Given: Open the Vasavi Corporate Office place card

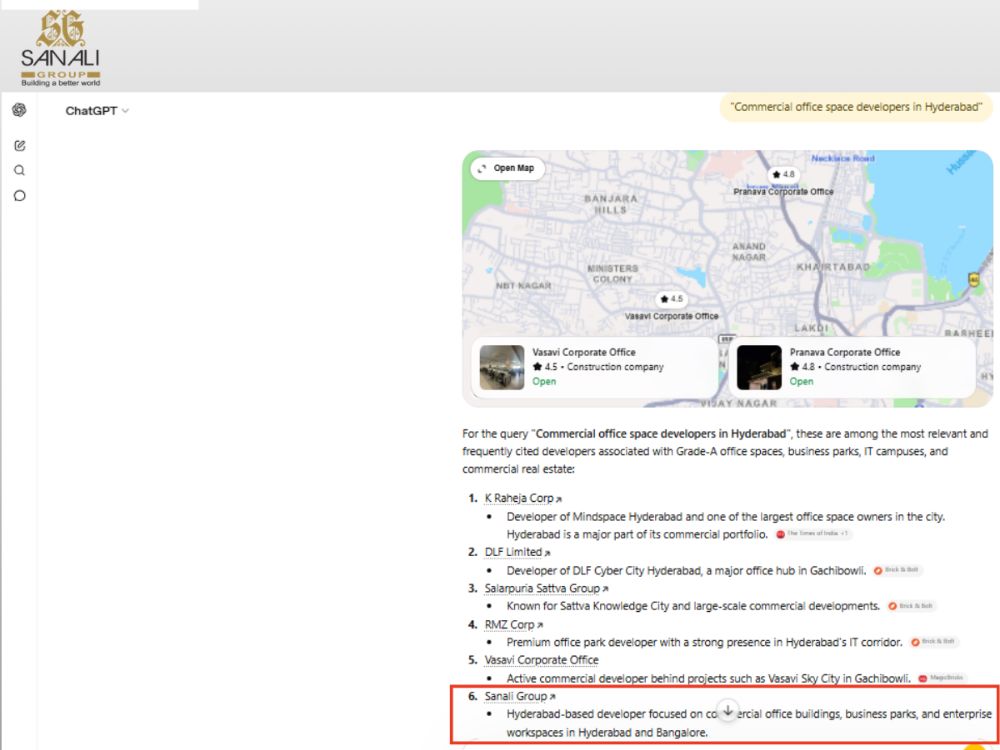Looking at the screenshot, I should 594,367.
